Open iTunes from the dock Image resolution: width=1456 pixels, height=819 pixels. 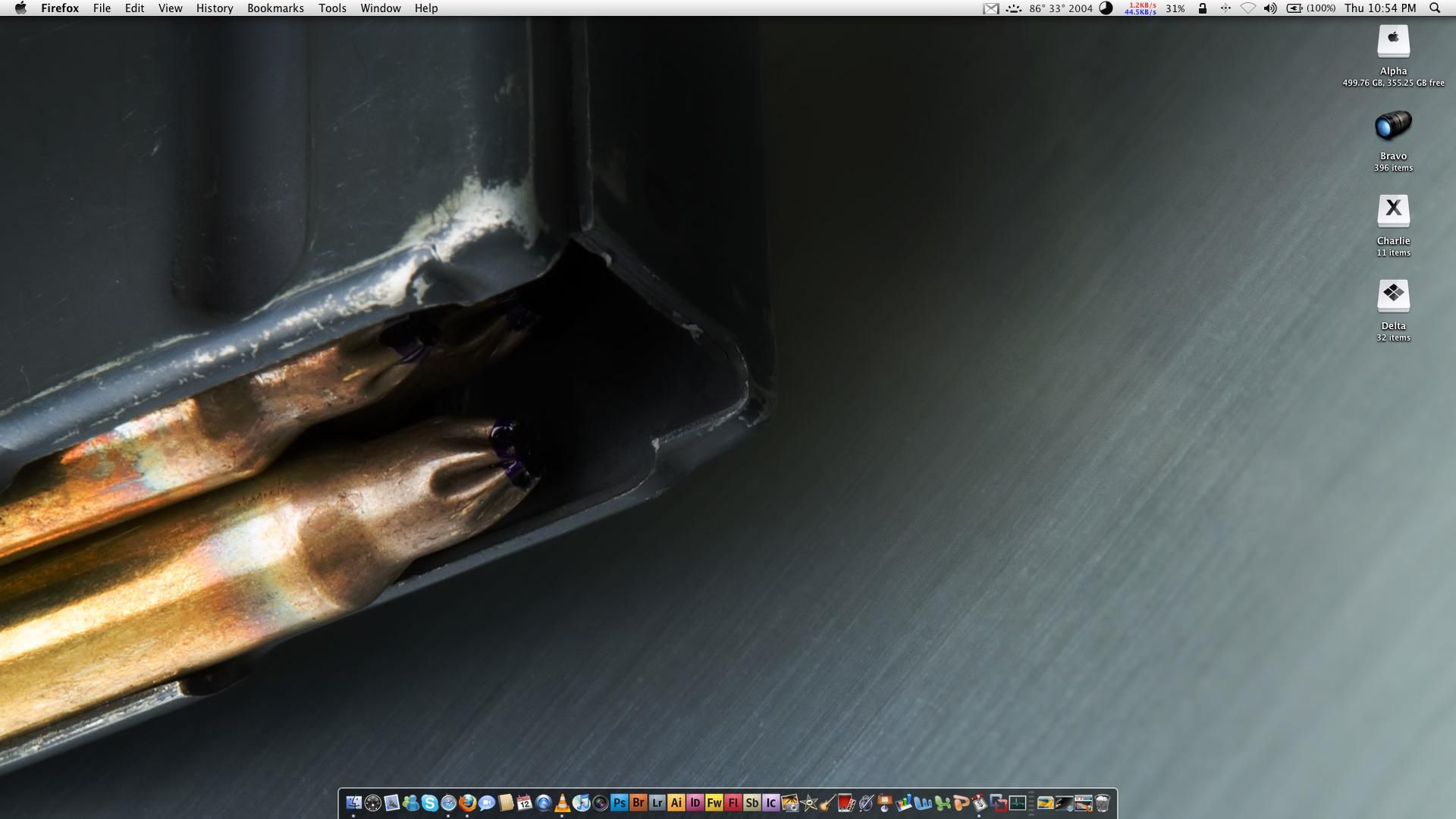(581, 802)
